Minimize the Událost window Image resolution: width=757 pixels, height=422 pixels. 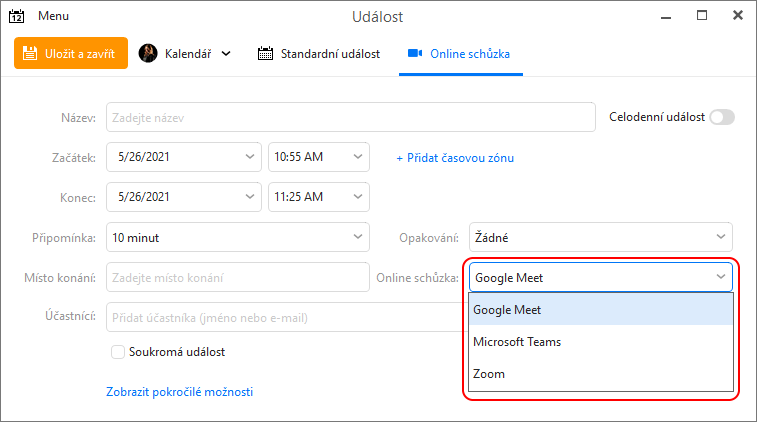click(x=666, y=17)
